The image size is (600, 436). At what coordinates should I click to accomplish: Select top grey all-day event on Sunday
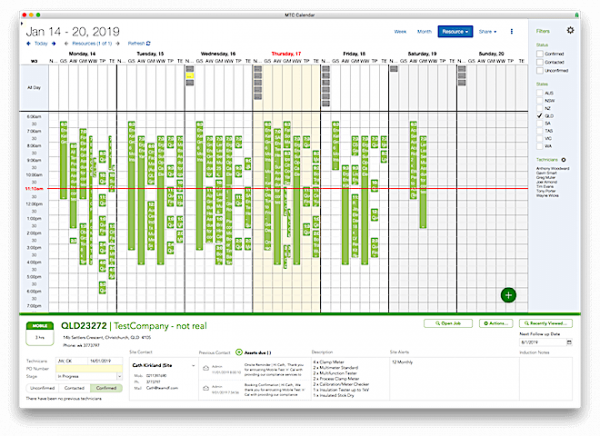click(x=462, y=69)
